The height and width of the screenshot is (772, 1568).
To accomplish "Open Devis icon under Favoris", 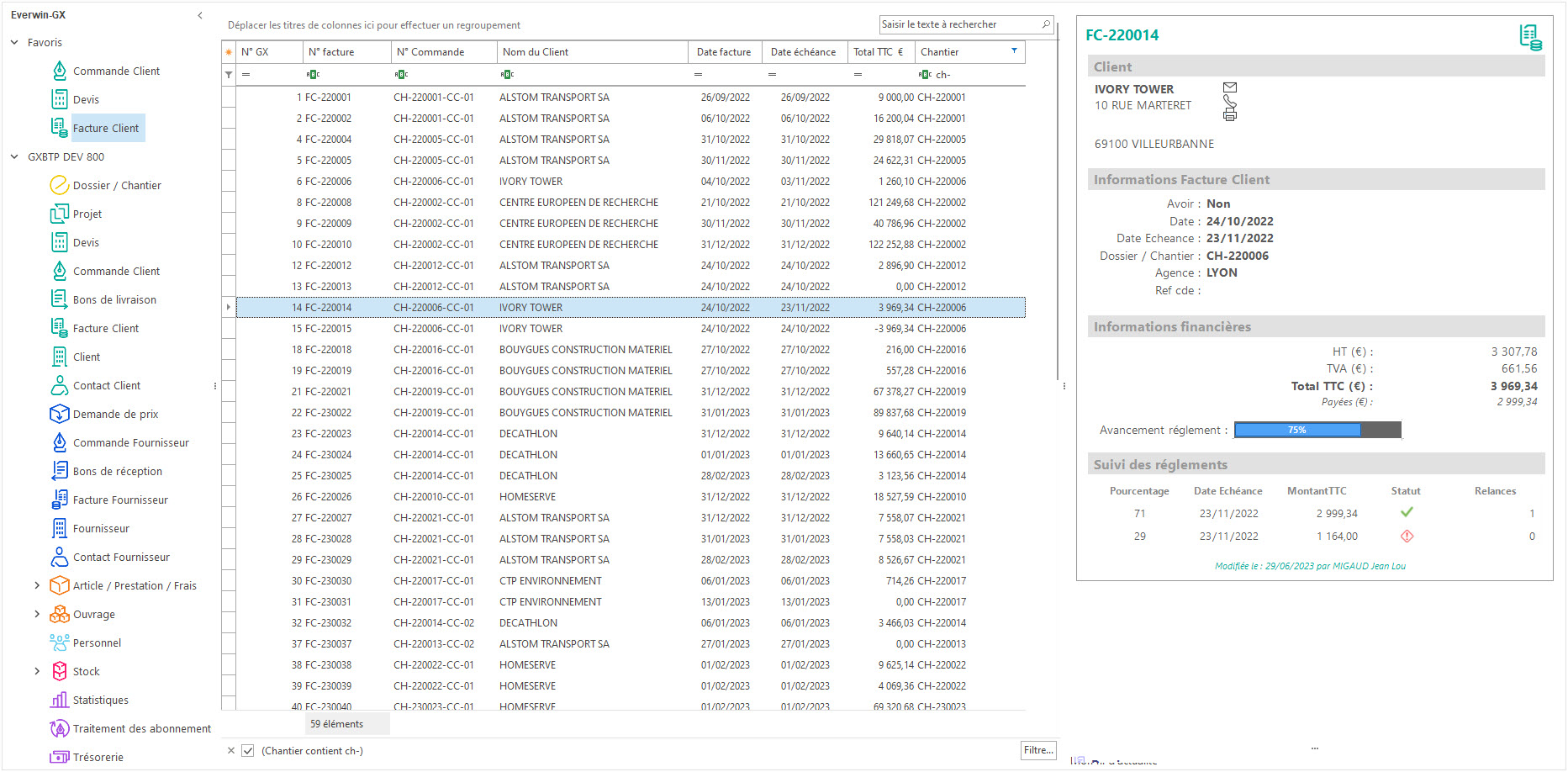I will click(60, 99).
